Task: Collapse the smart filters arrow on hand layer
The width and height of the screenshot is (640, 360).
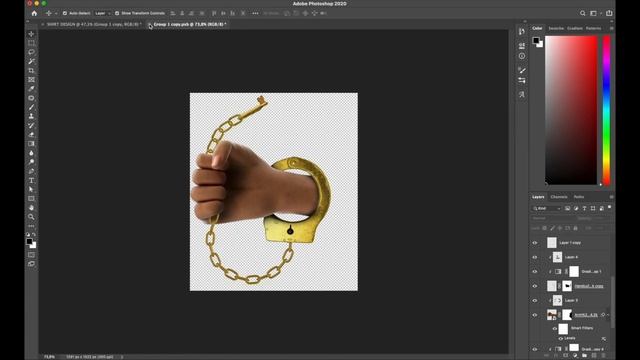Action: [x=608, y=315]
